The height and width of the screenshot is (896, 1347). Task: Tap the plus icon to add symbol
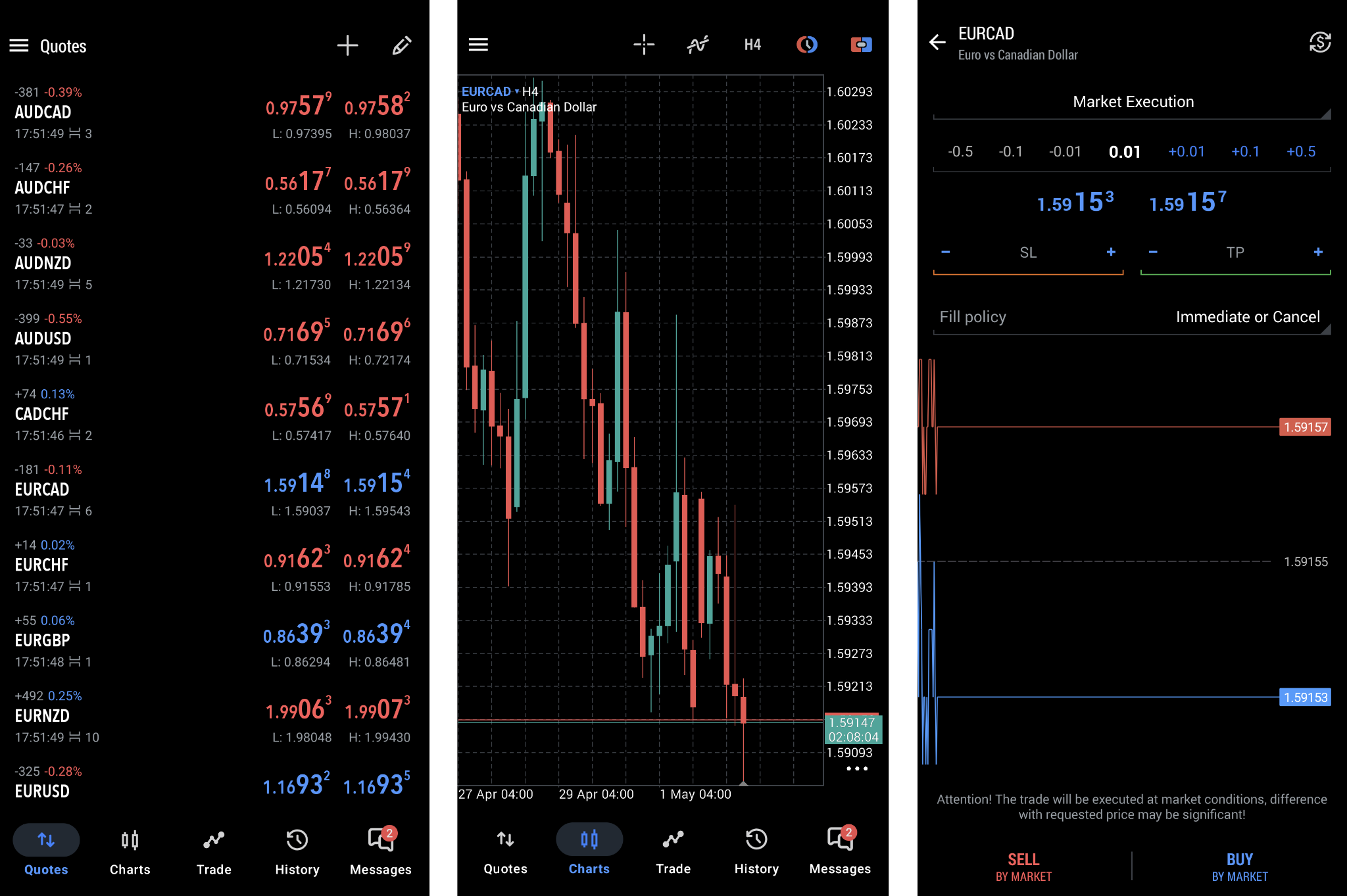[x=347, y=45]
